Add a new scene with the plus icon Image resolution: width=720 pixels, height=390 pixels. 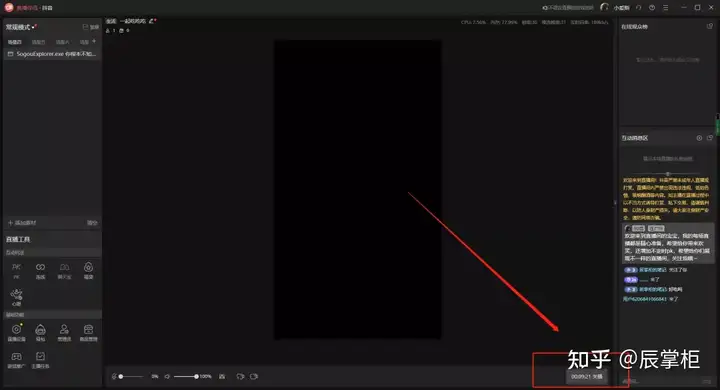click(94, 41)
